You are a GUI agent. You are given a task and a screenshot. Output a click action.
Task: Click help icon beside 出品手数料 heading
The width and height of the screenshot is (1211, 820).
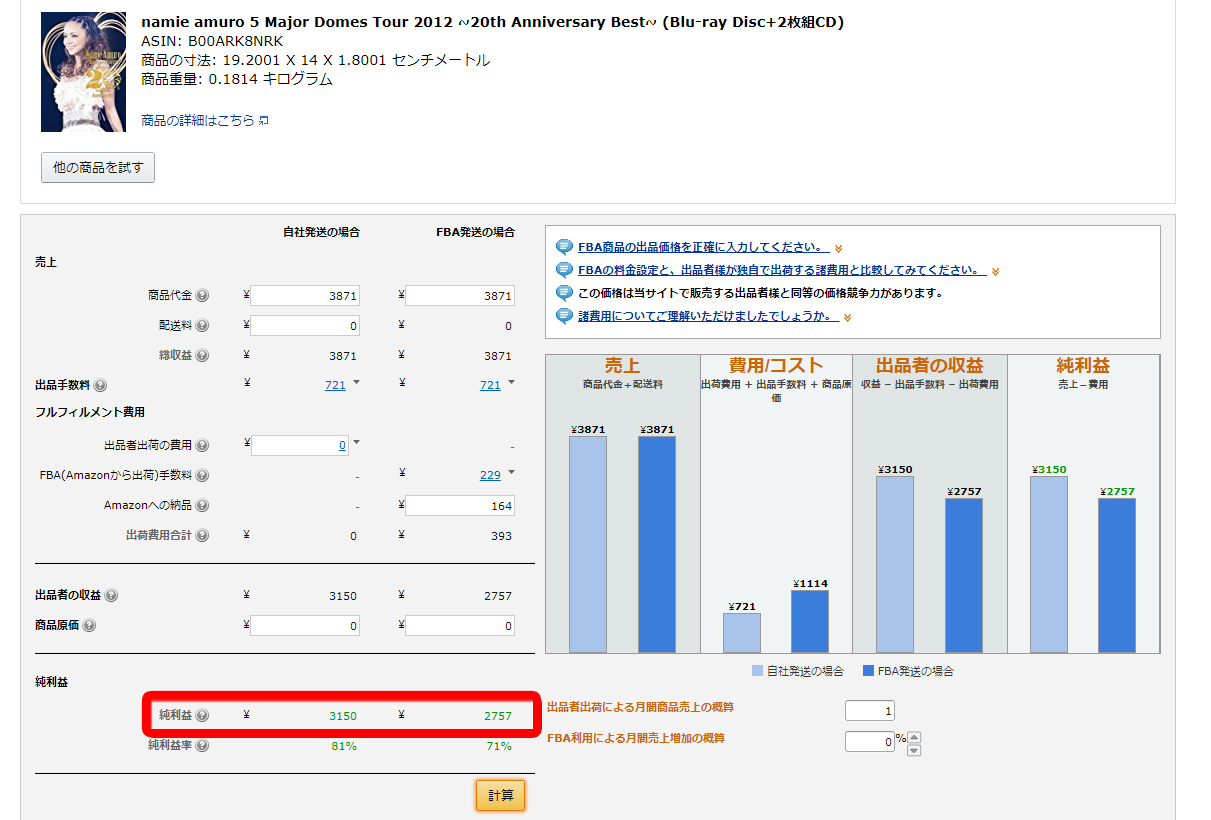pyautogui.click(x=100, y=386)
